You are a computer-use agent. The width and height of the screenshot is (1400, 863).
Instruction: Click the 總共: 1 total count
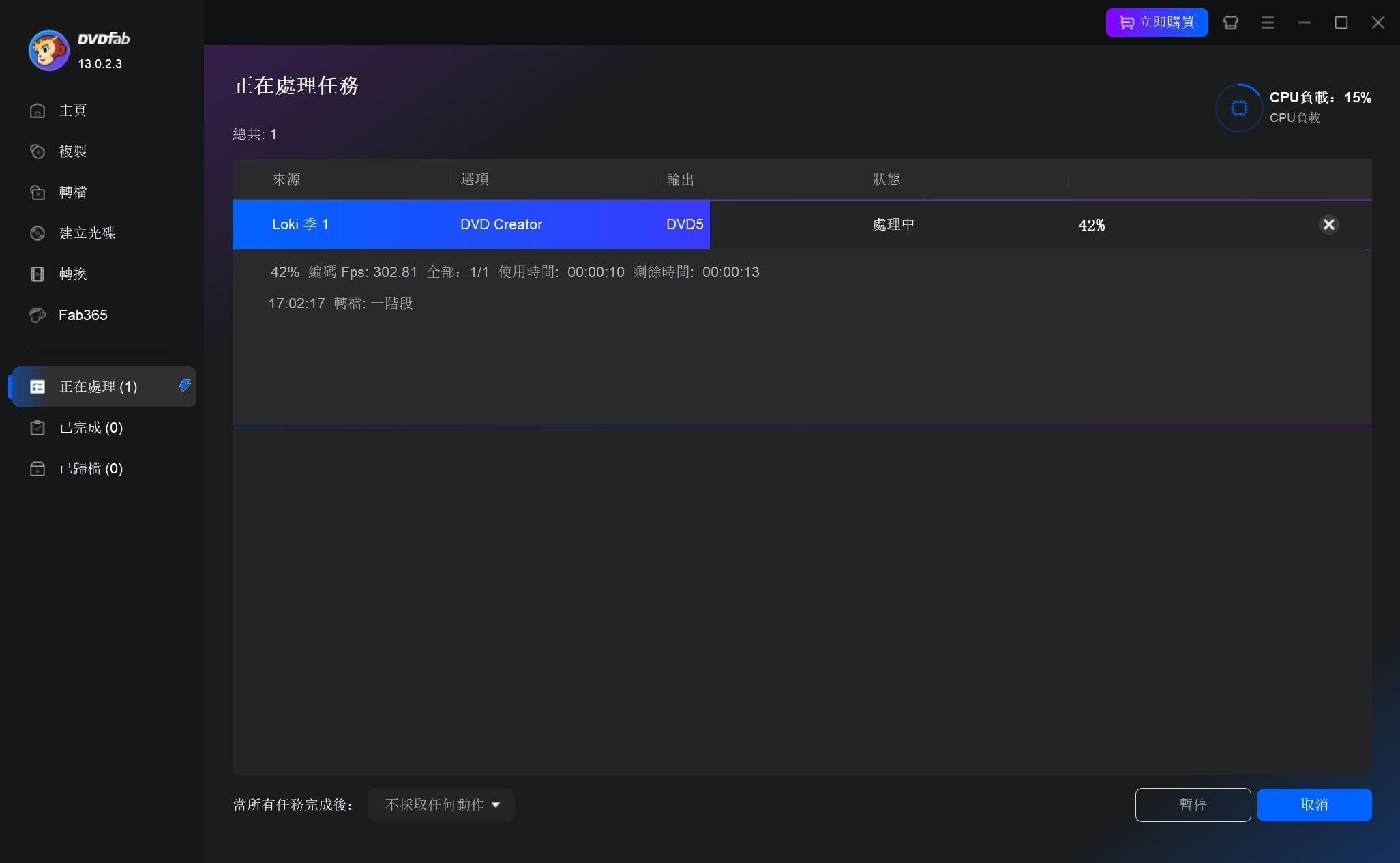[x=254, y=134]
